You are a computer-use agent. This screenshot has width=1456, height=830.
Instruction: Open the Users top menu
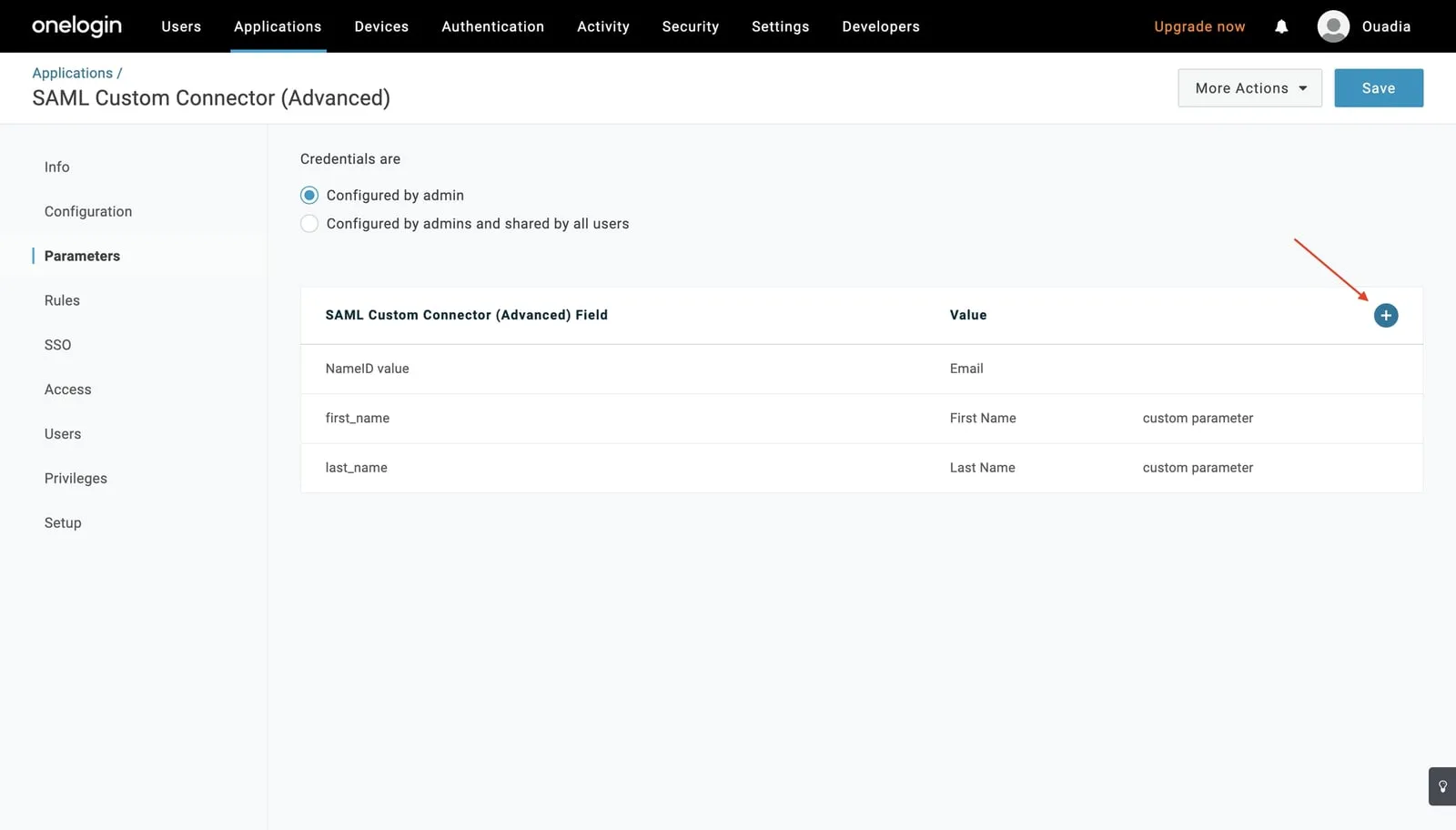[181, 26]
